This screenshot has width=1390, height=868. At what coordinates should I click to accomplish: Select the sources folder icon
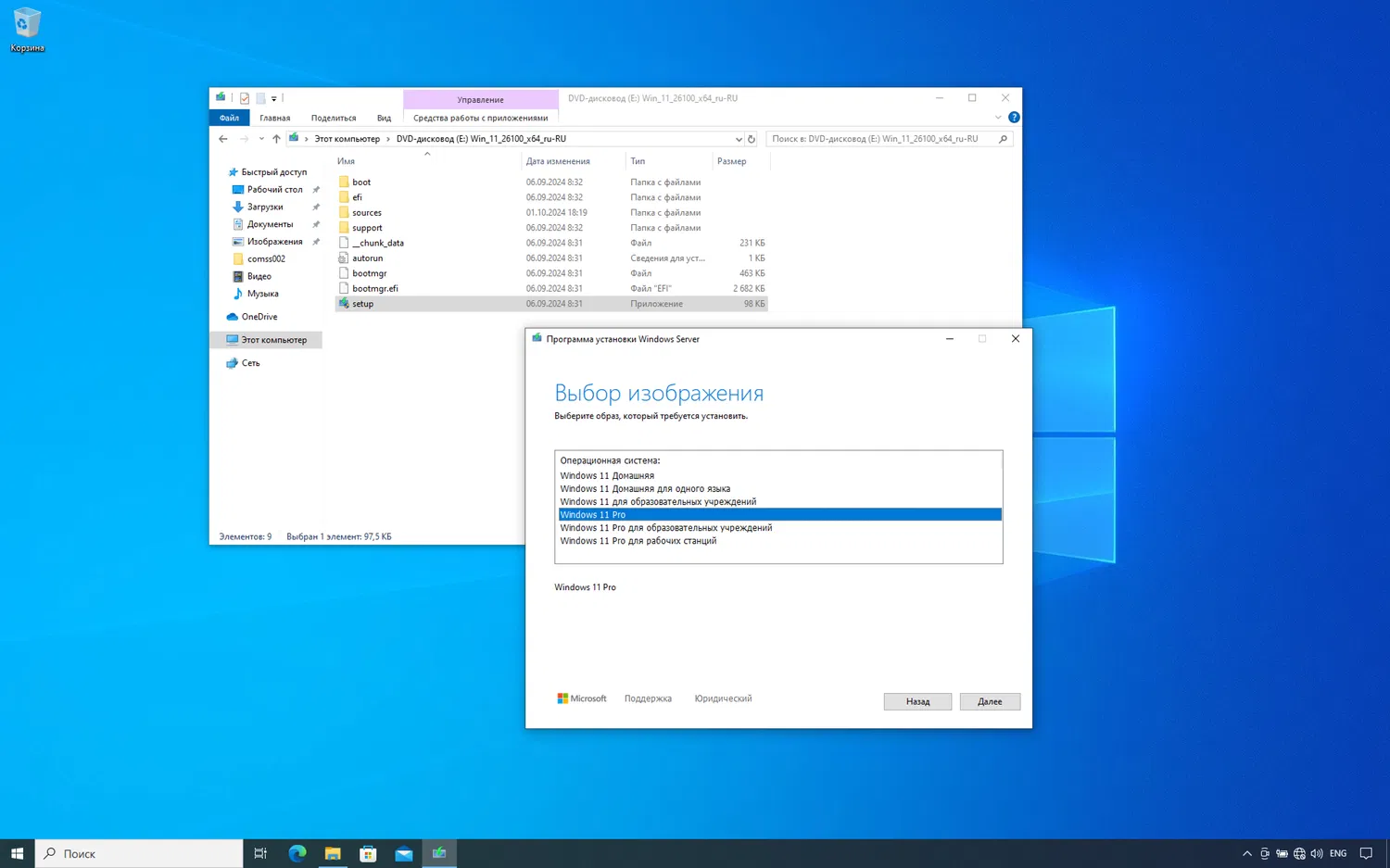coord(344,213)
